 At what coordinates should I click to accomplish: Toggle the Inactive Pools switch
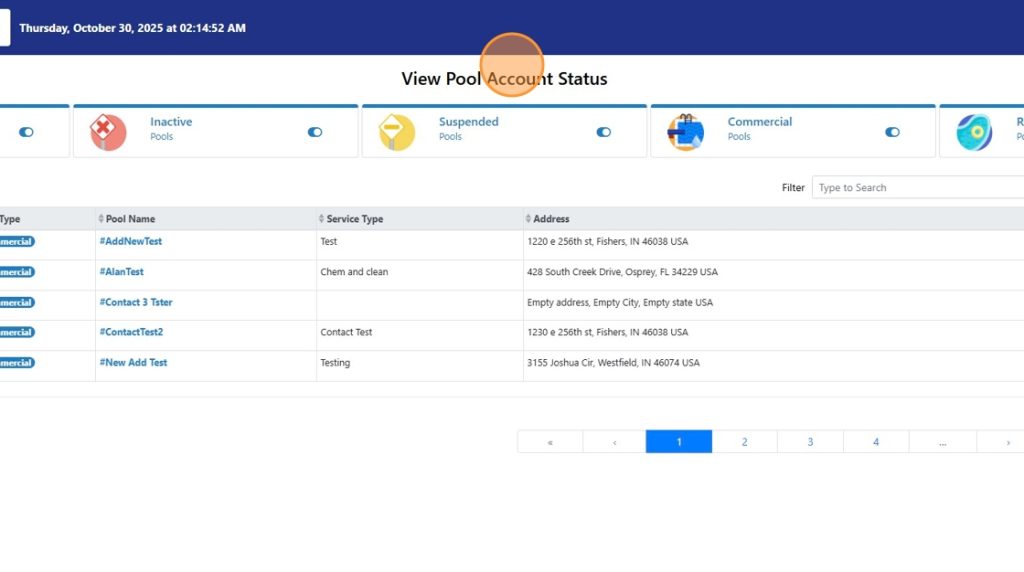[315, 132]
